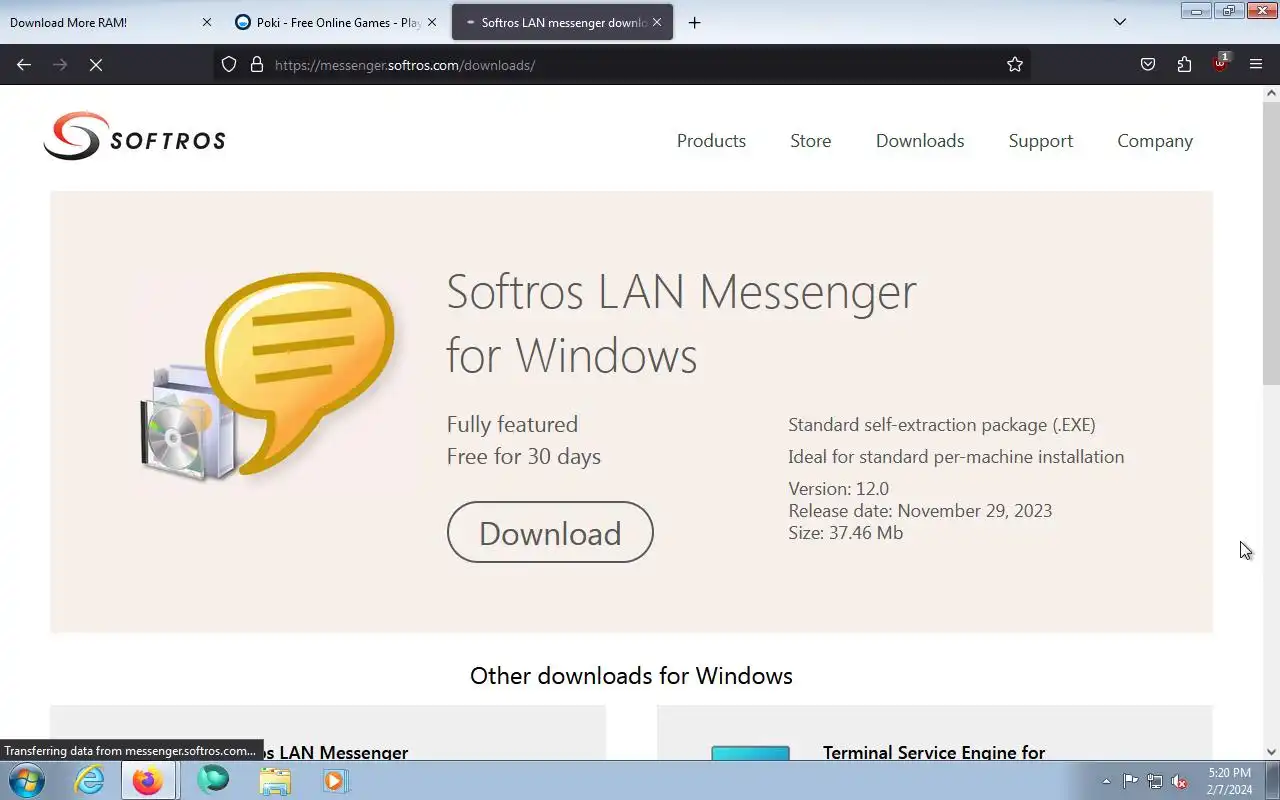Open the Pocket save icon
The image size is (1280, 800).
(x=1148, y=65)
